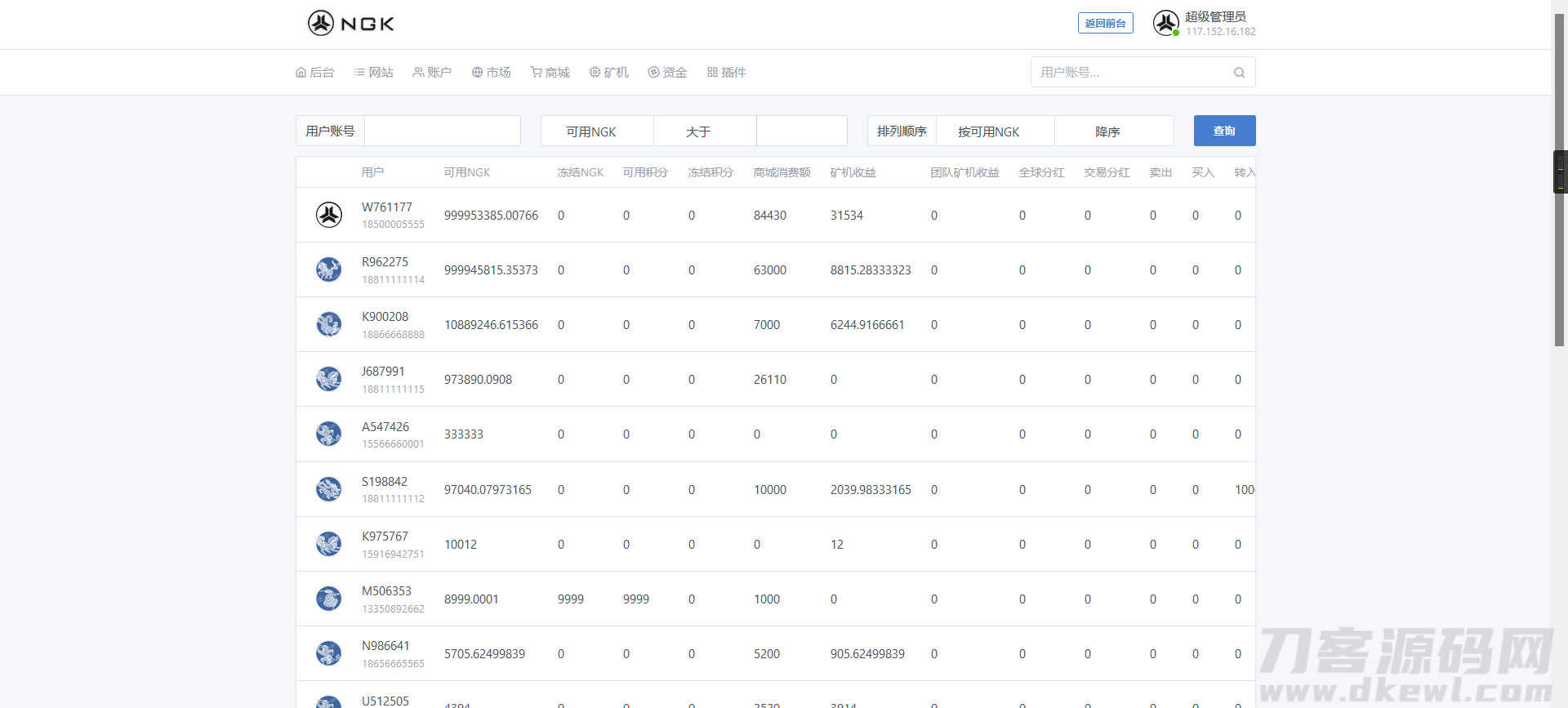Open the 资金 menu
Image resolution: width=1568 pixels, height=708 pixels.
667,73
